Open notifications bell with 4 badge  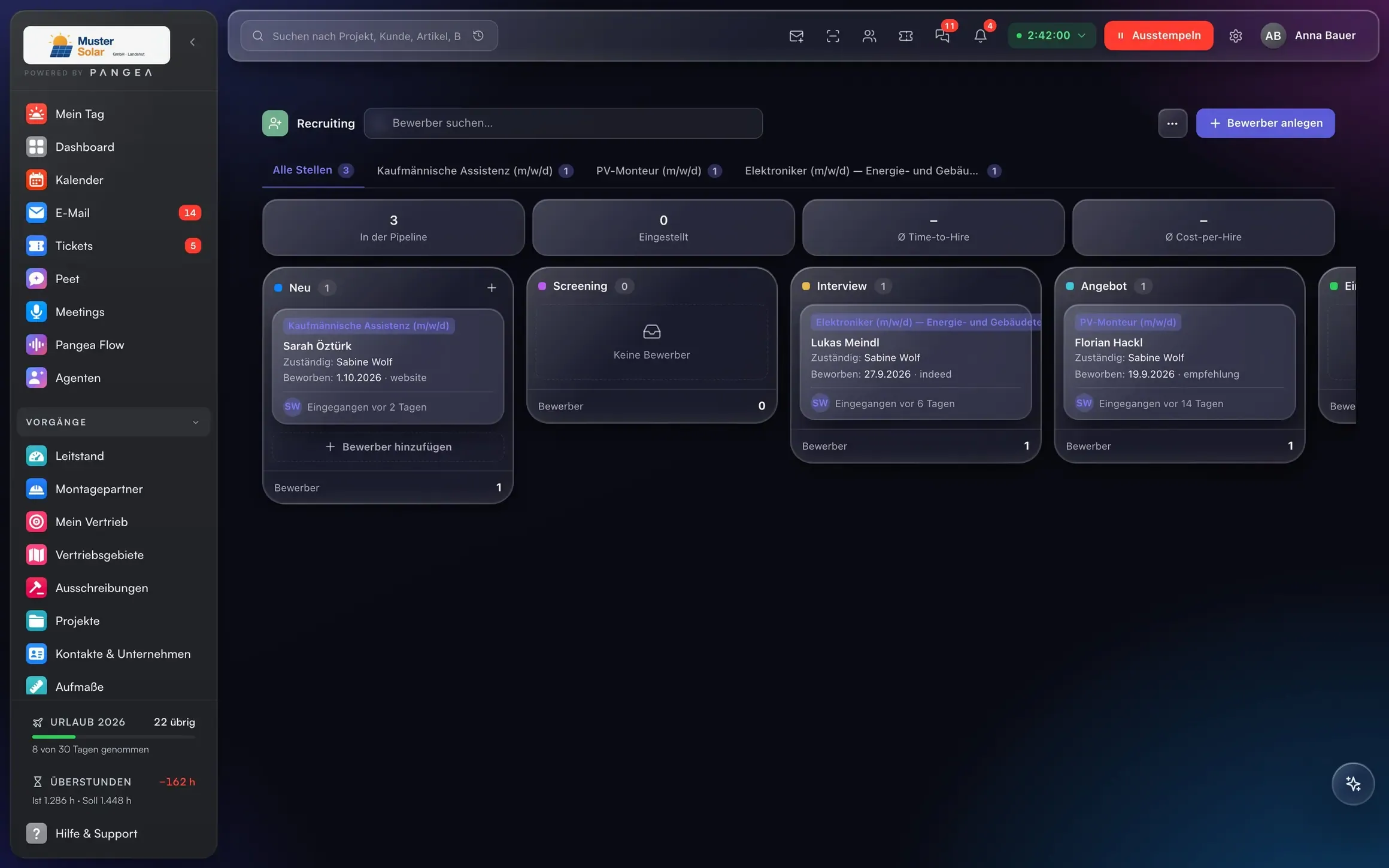click(980, 36)
